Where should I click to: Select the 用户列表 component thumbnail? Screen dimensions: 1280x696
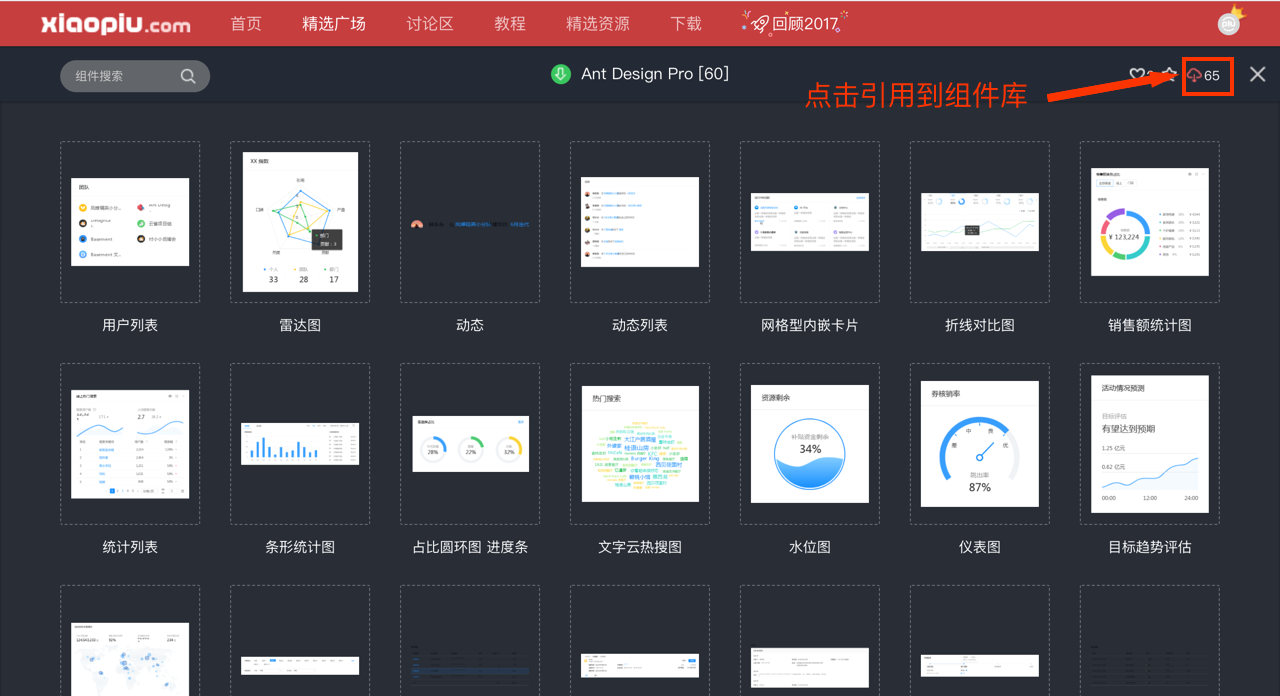[x=130, y=222]
